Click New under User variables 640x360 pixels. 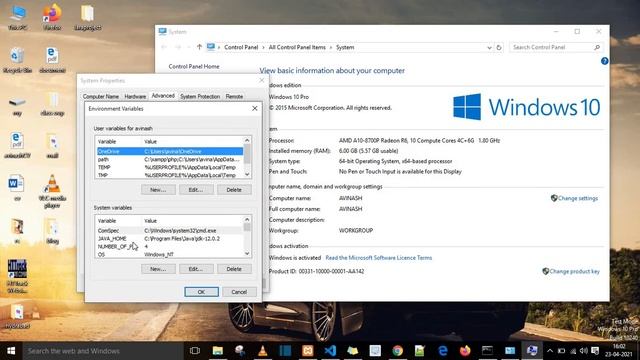pos(158,190)
